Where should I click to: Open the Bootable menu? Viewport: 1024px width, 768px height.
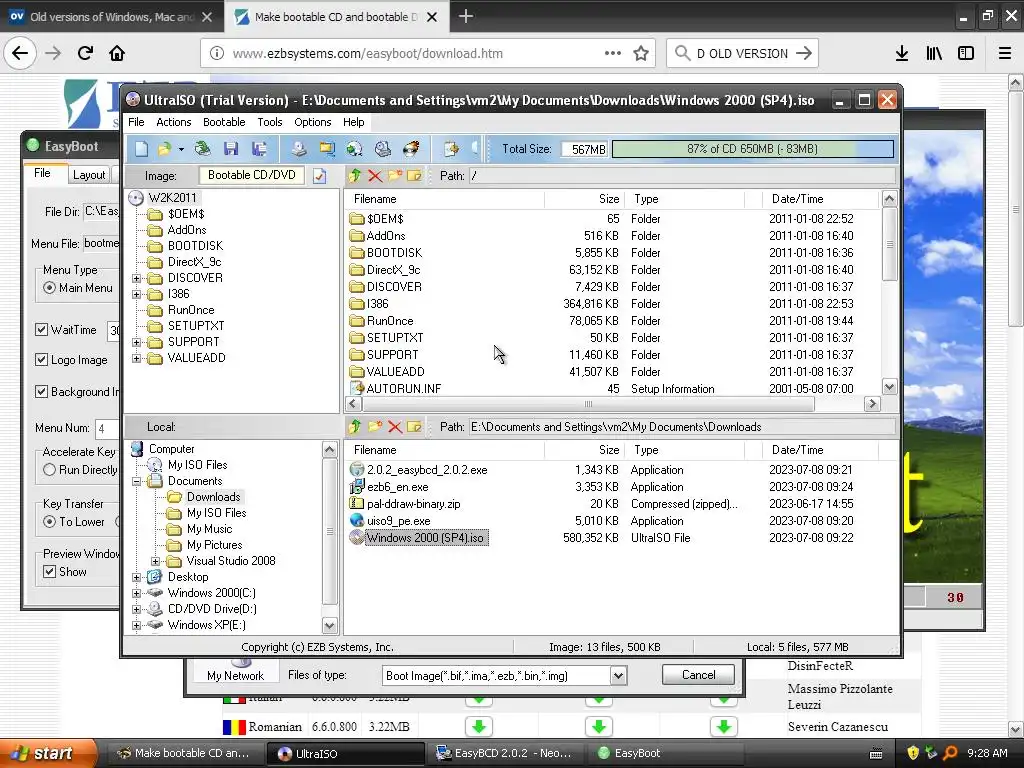(x=224, y=122)
